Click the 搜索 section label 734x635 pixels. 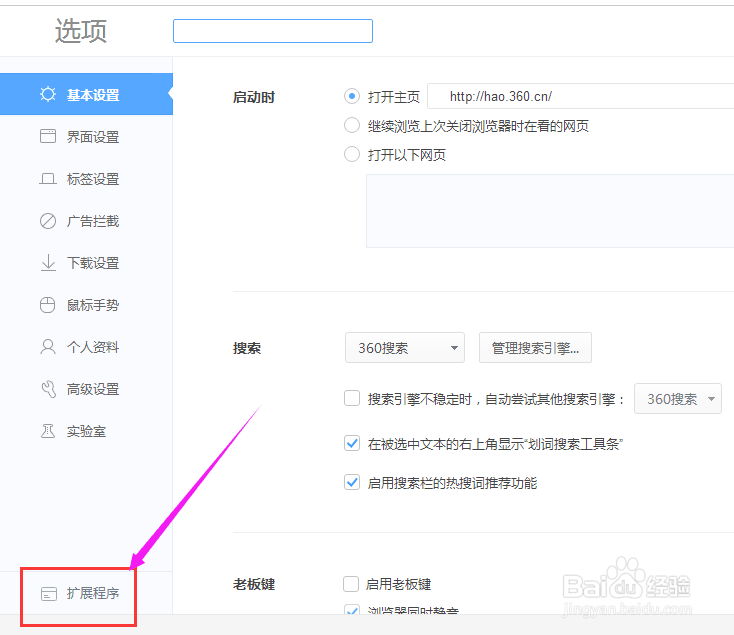pyautogui.click(x=247, y=348)
